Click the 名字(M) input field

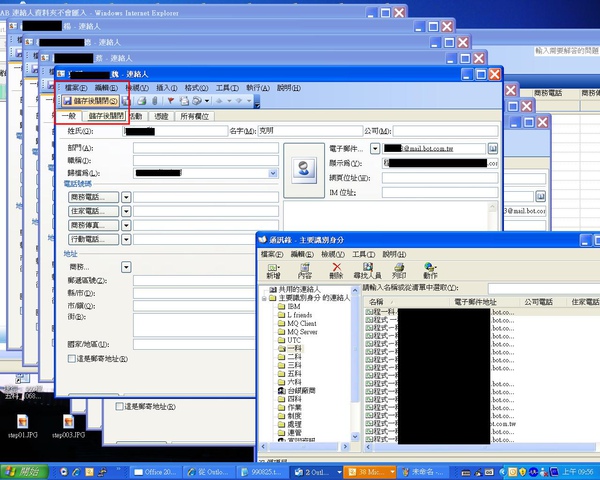310,131
